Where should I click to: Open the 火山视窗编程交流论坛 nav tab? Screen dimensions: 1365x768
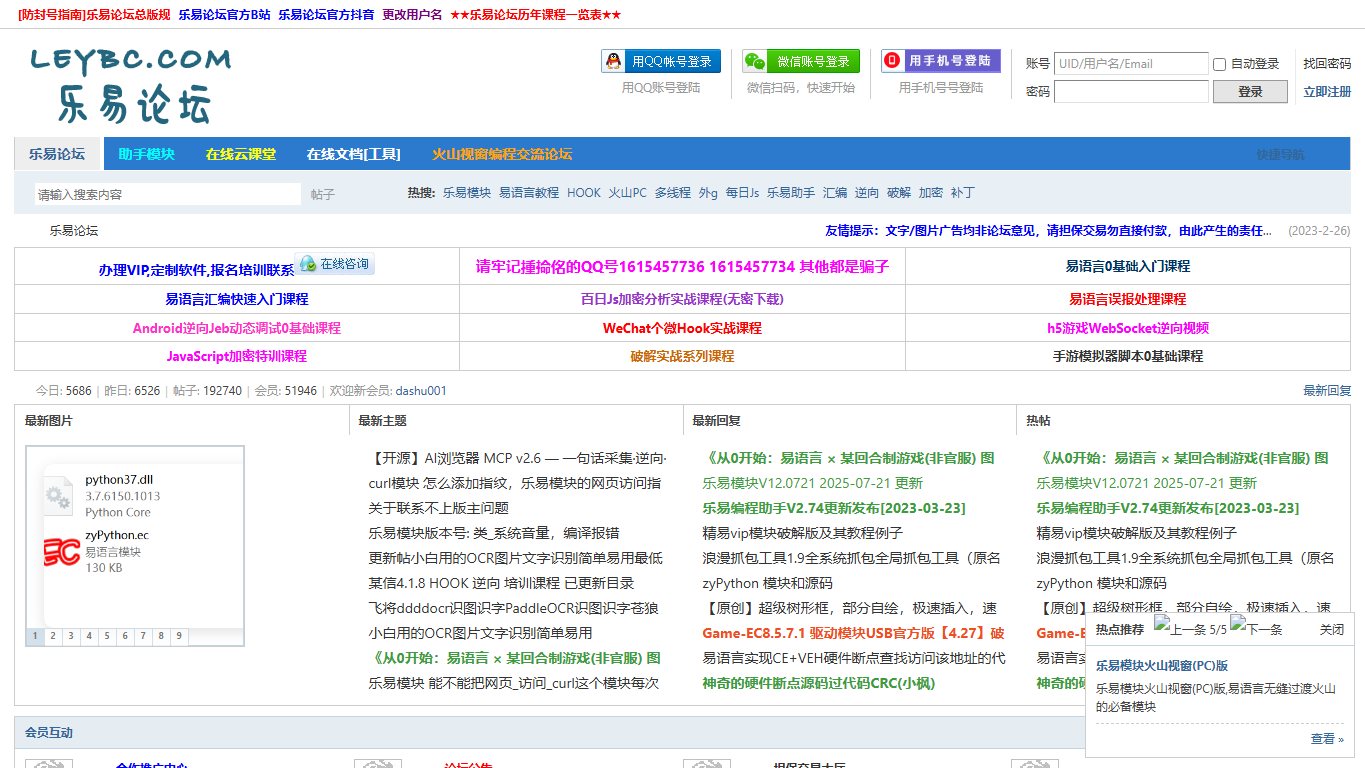pos(502,154)
